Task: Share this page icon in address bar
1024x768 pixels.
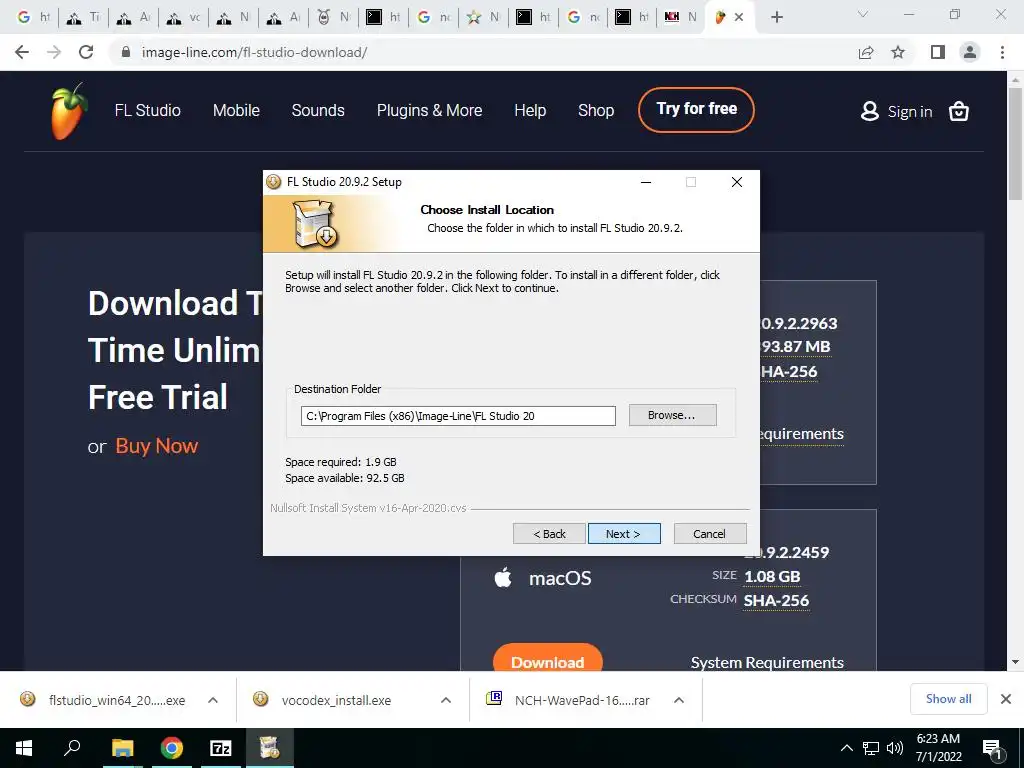Action: tap(866, 52)
